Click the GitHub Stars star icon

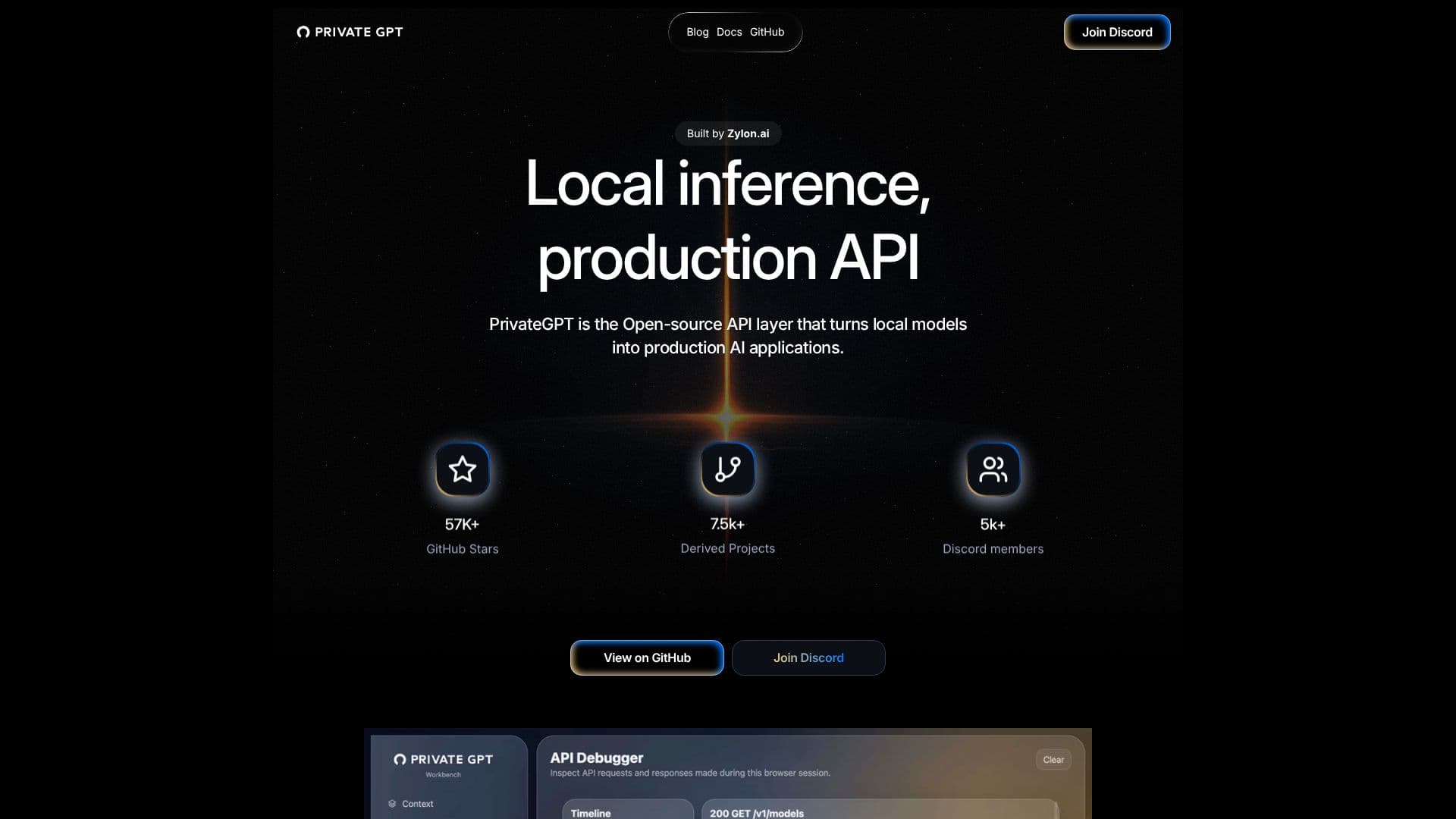(463, 469)
